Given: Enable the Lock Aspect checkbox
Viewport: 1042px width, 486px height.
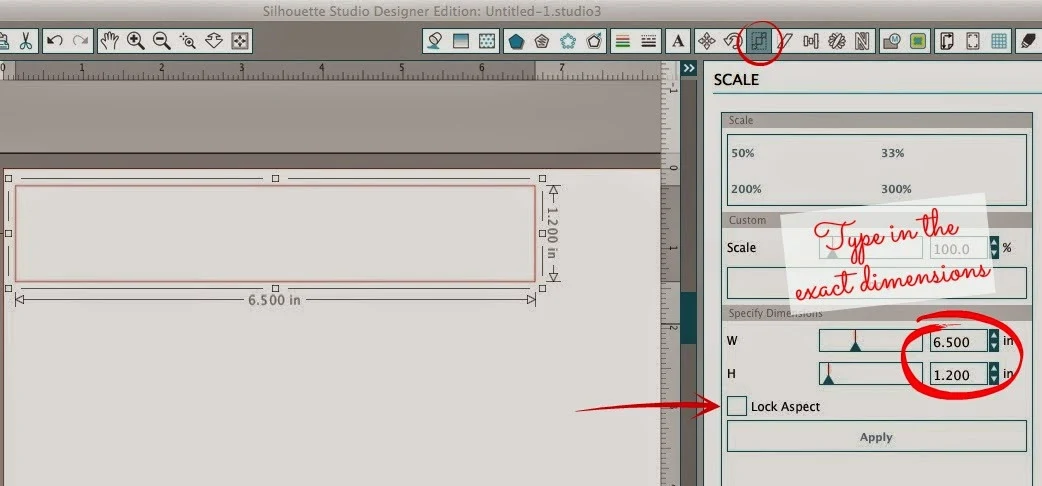Looking at the screenshot, I should point(736,406).
